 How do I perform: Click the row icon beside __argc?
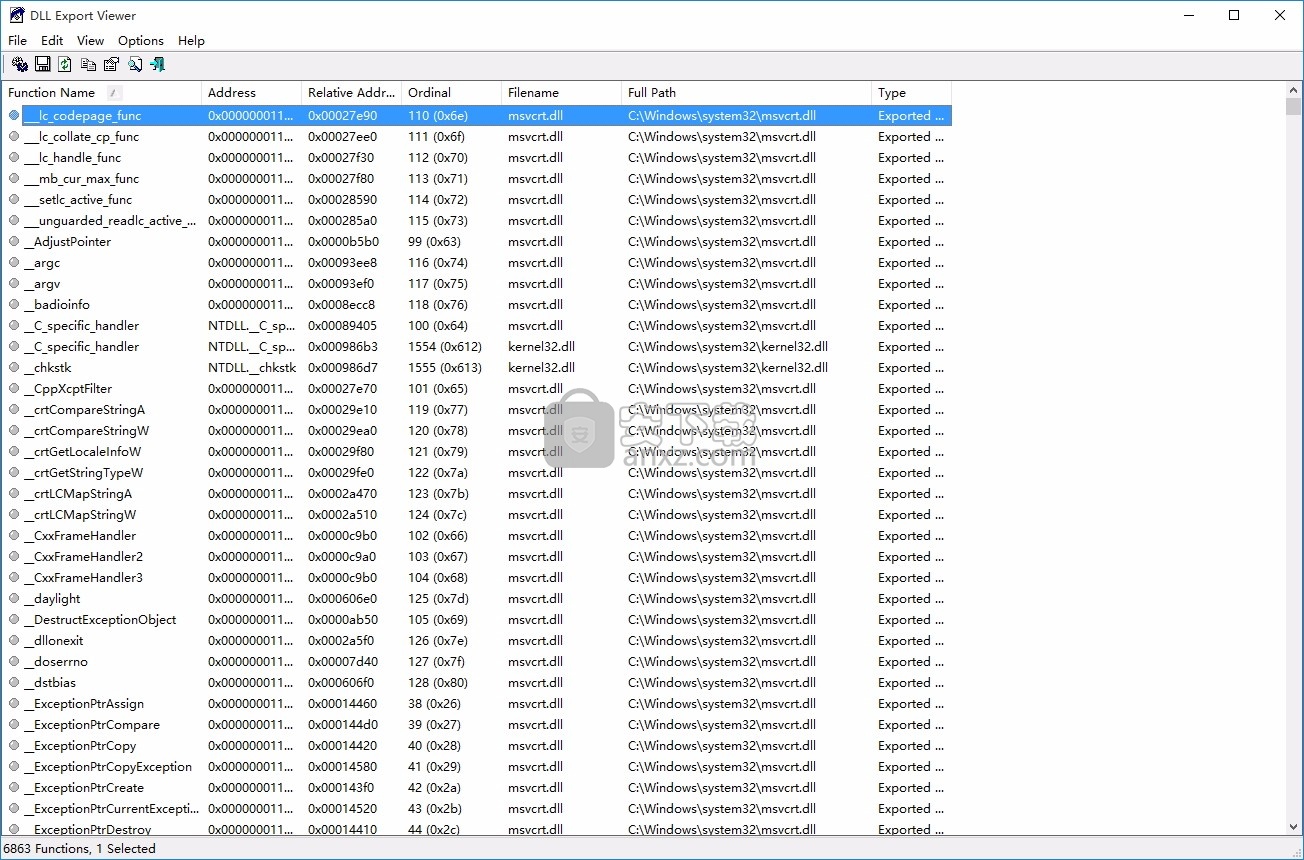14,263
